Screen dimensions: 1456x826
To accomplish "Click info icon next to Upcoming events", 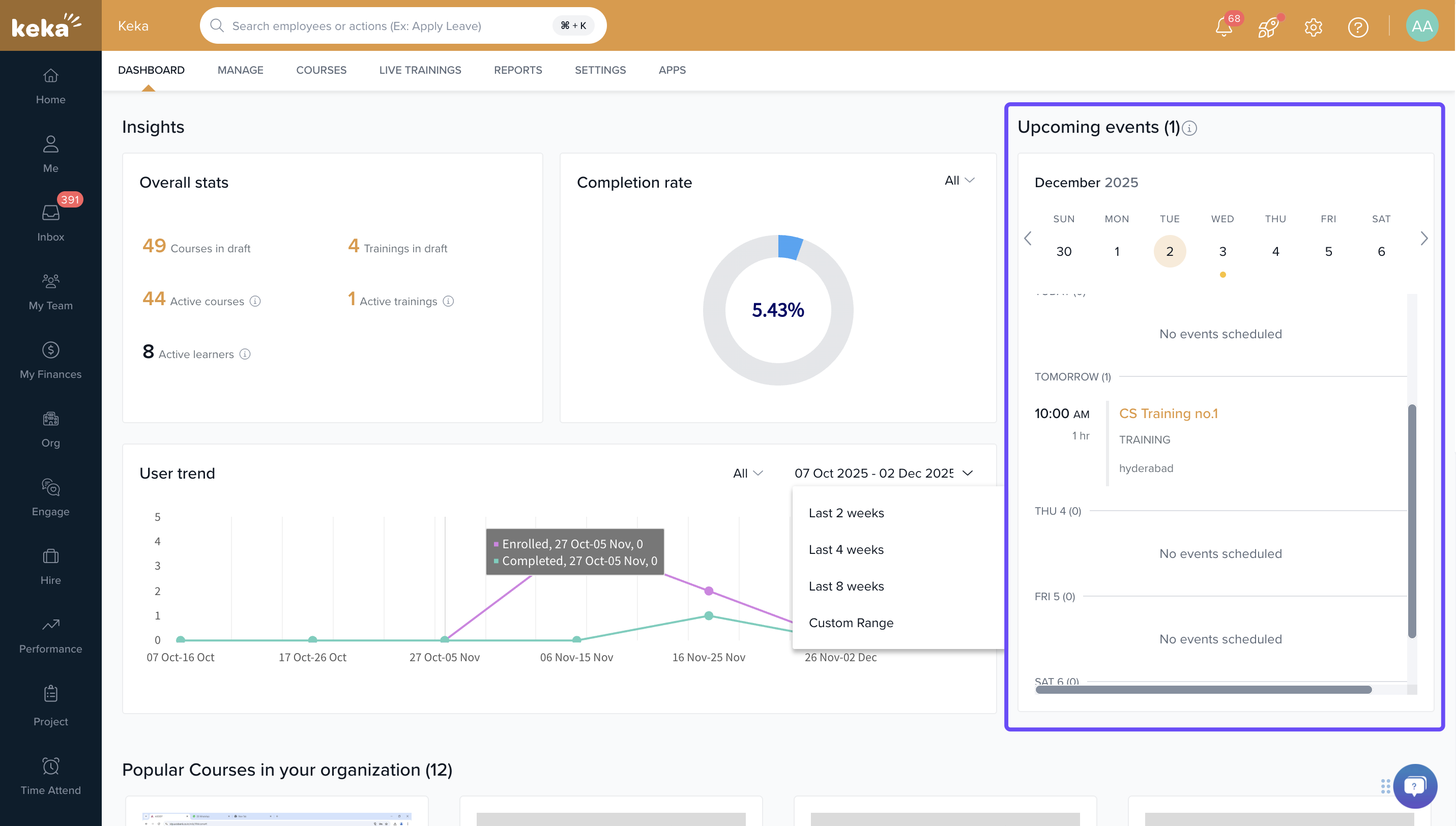I will 1190,128.
